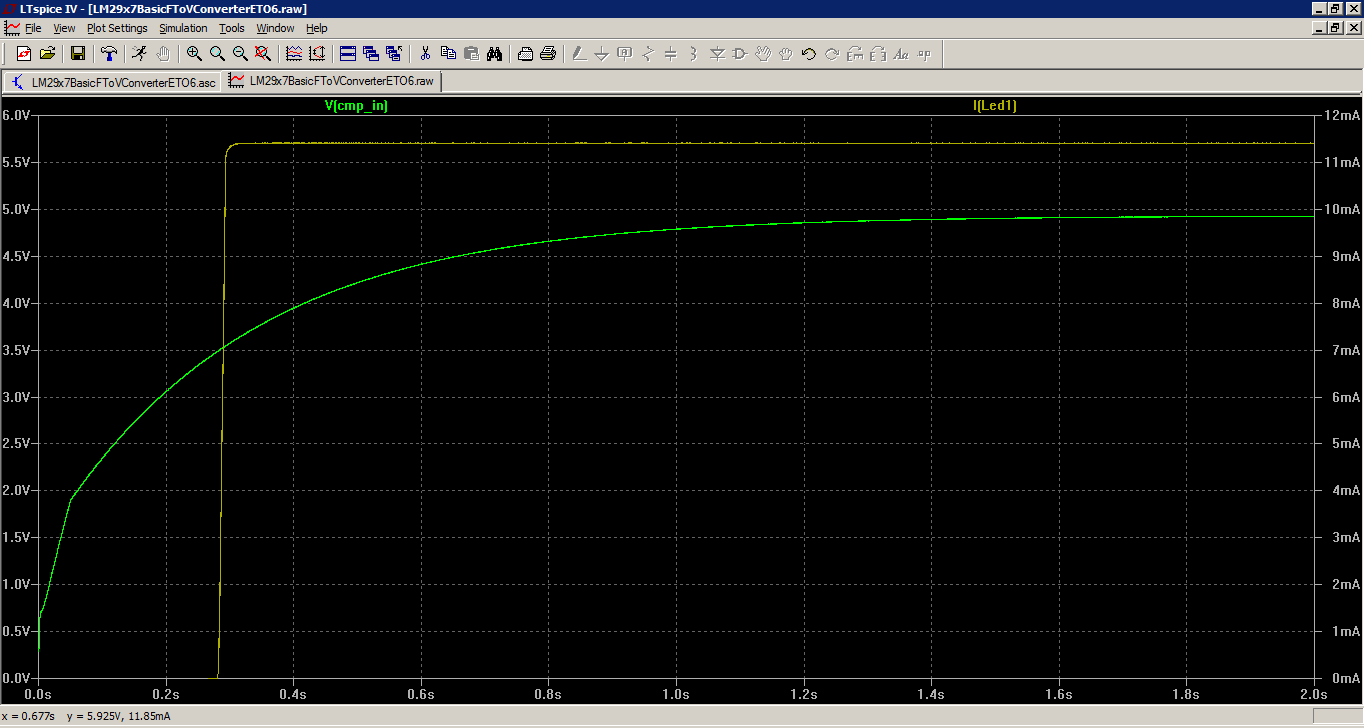Open the Tools menu

click(x=232, y=28)
